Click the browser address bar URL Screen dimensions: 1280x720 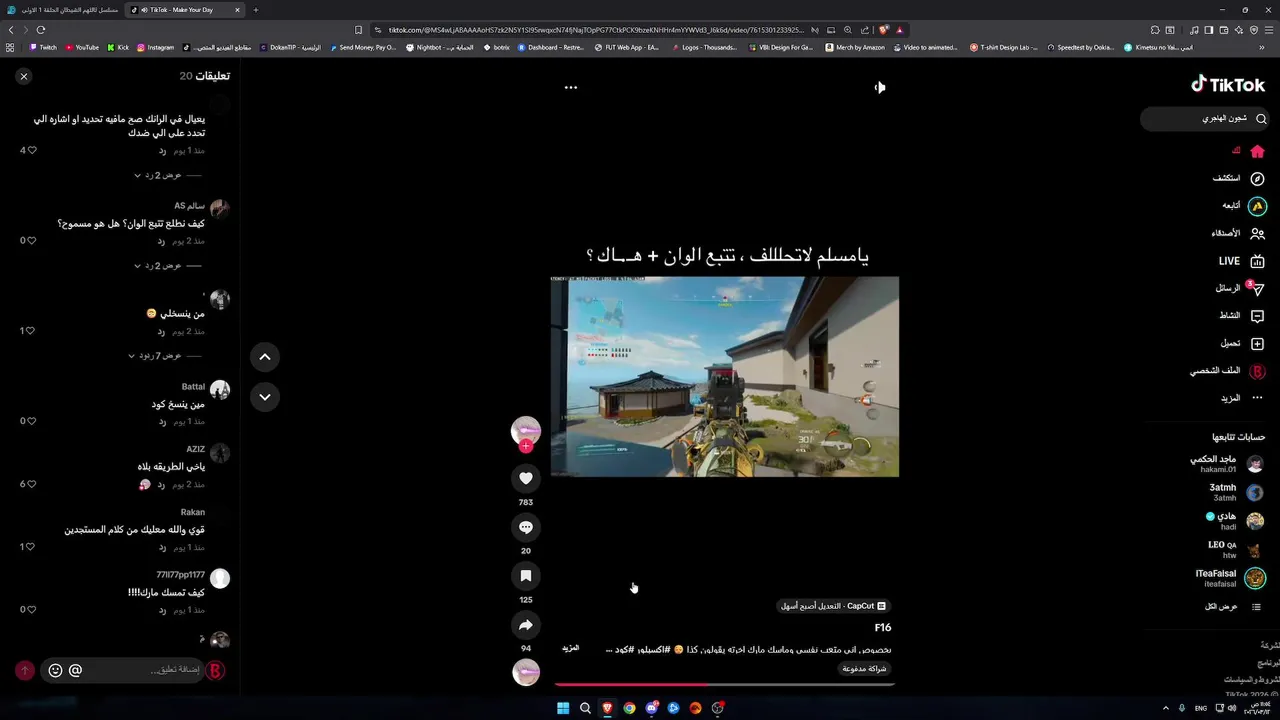click(x=595, y=30)
